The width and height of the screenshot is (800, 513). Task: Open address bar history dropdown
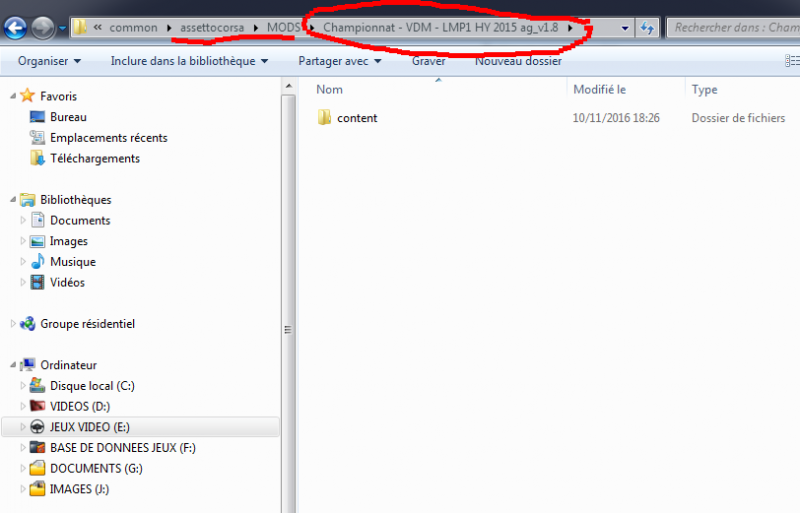pyautogui.click(x=624, y=28)
